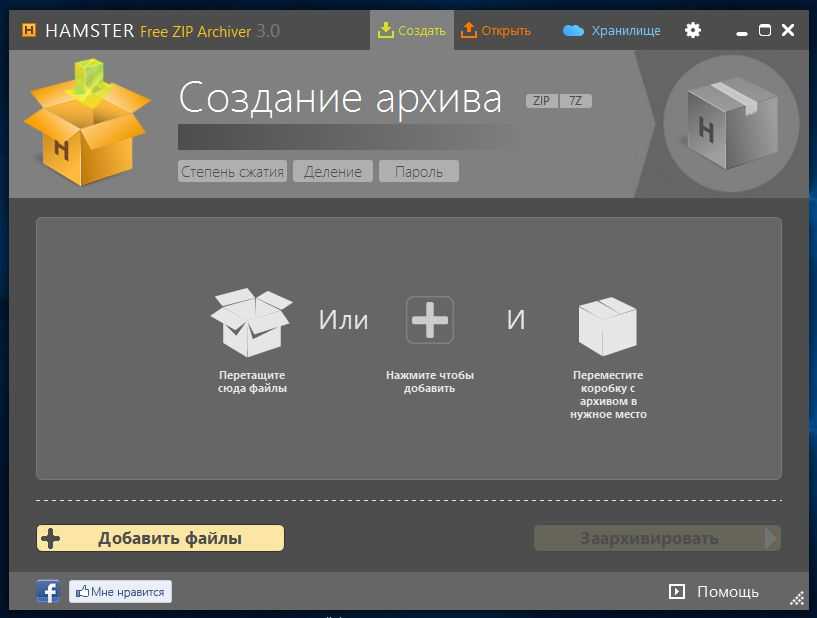
Task: Click the Добавить файлы button
Action: [160, 538]
